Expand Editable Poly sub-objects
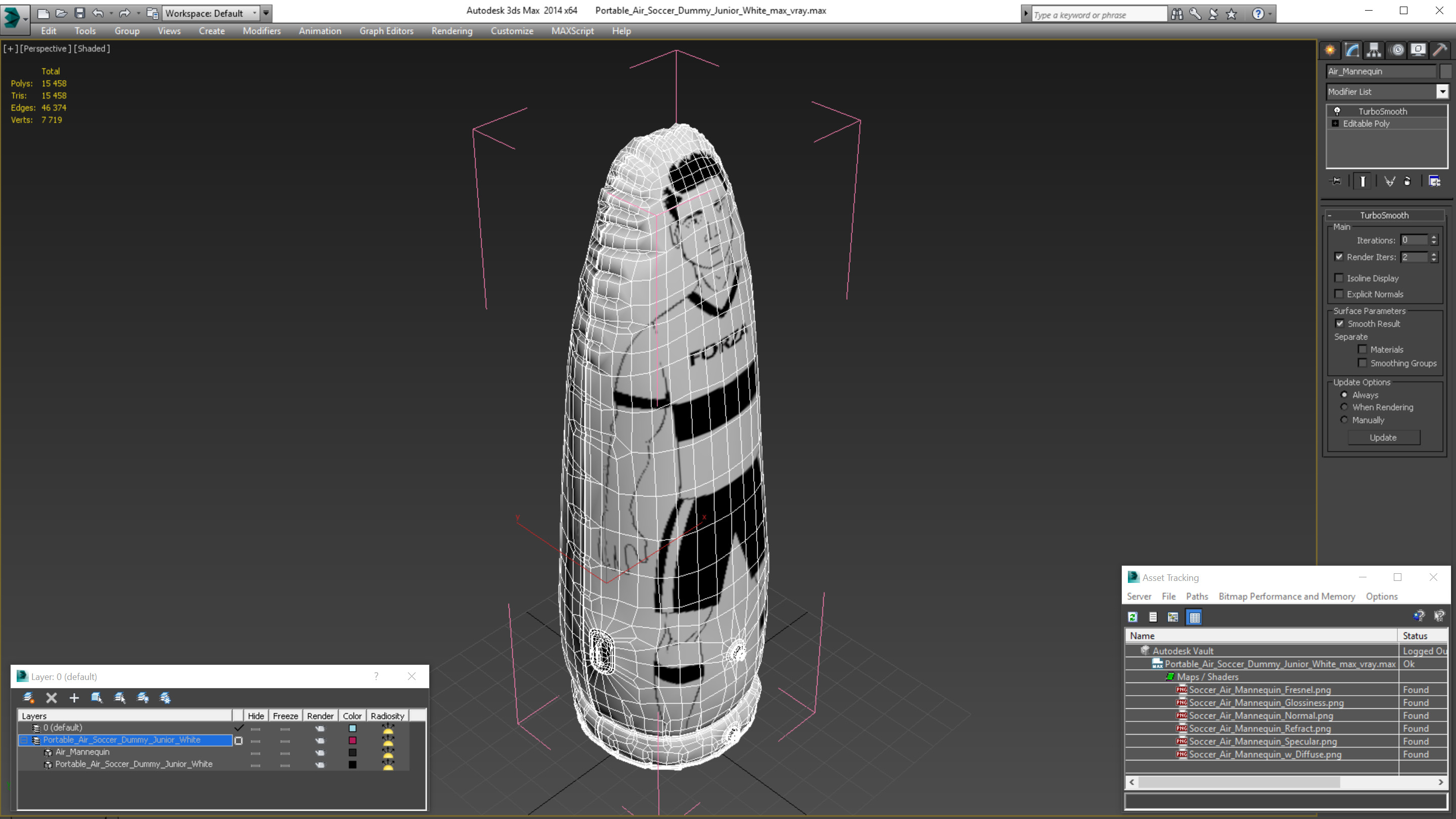This screenshot has width=1456, height=819. coord(1336,123)
